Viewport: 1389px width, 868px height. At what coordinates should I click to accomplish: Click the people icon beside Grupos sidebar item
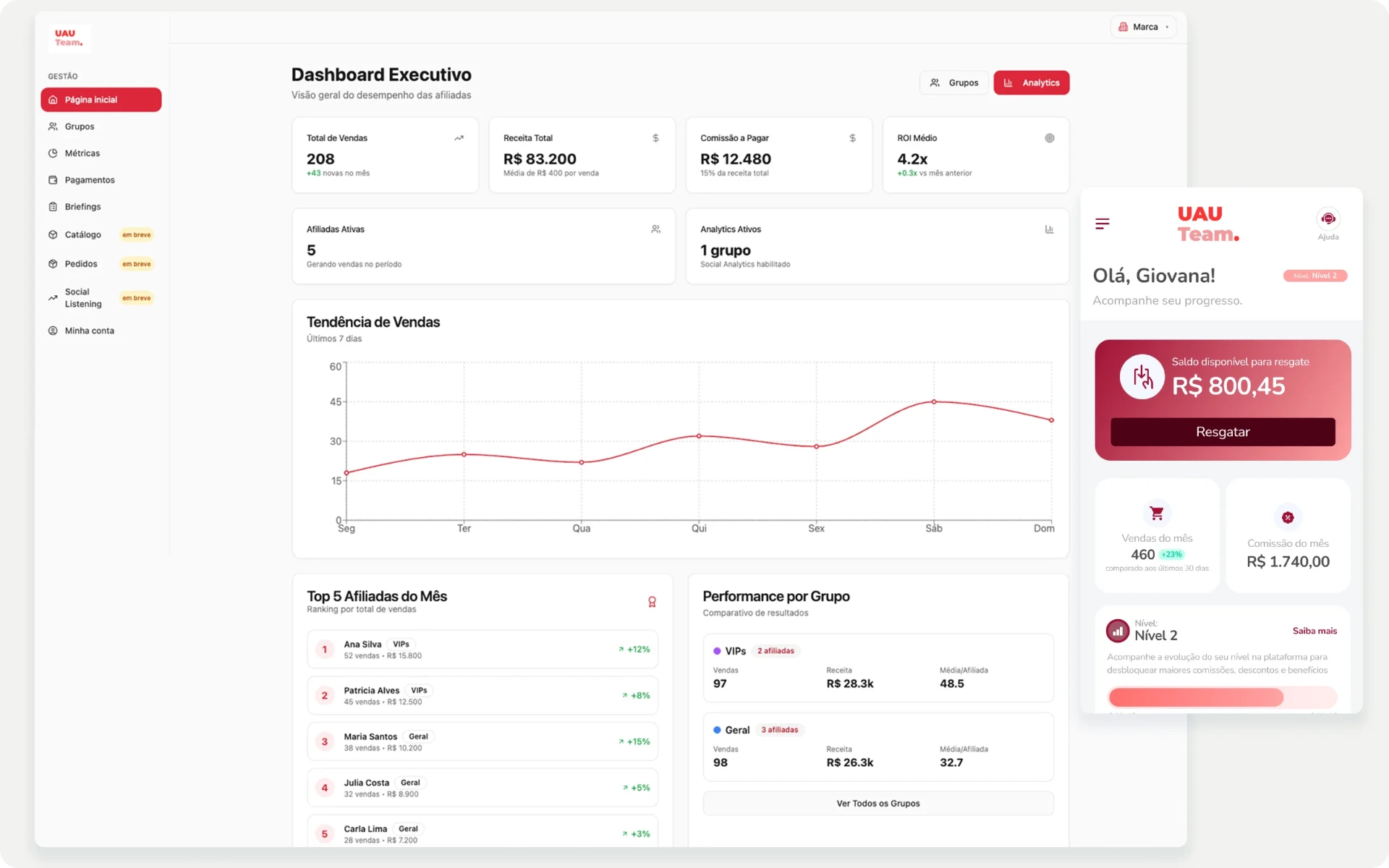[53, 127]
